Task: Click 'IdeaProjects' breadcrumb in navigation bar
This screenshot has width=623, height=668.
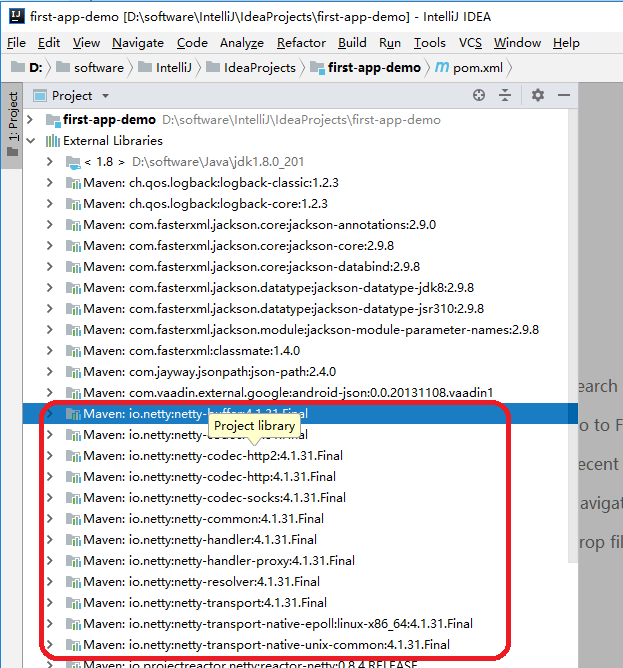Action: [x=260, y=67]
